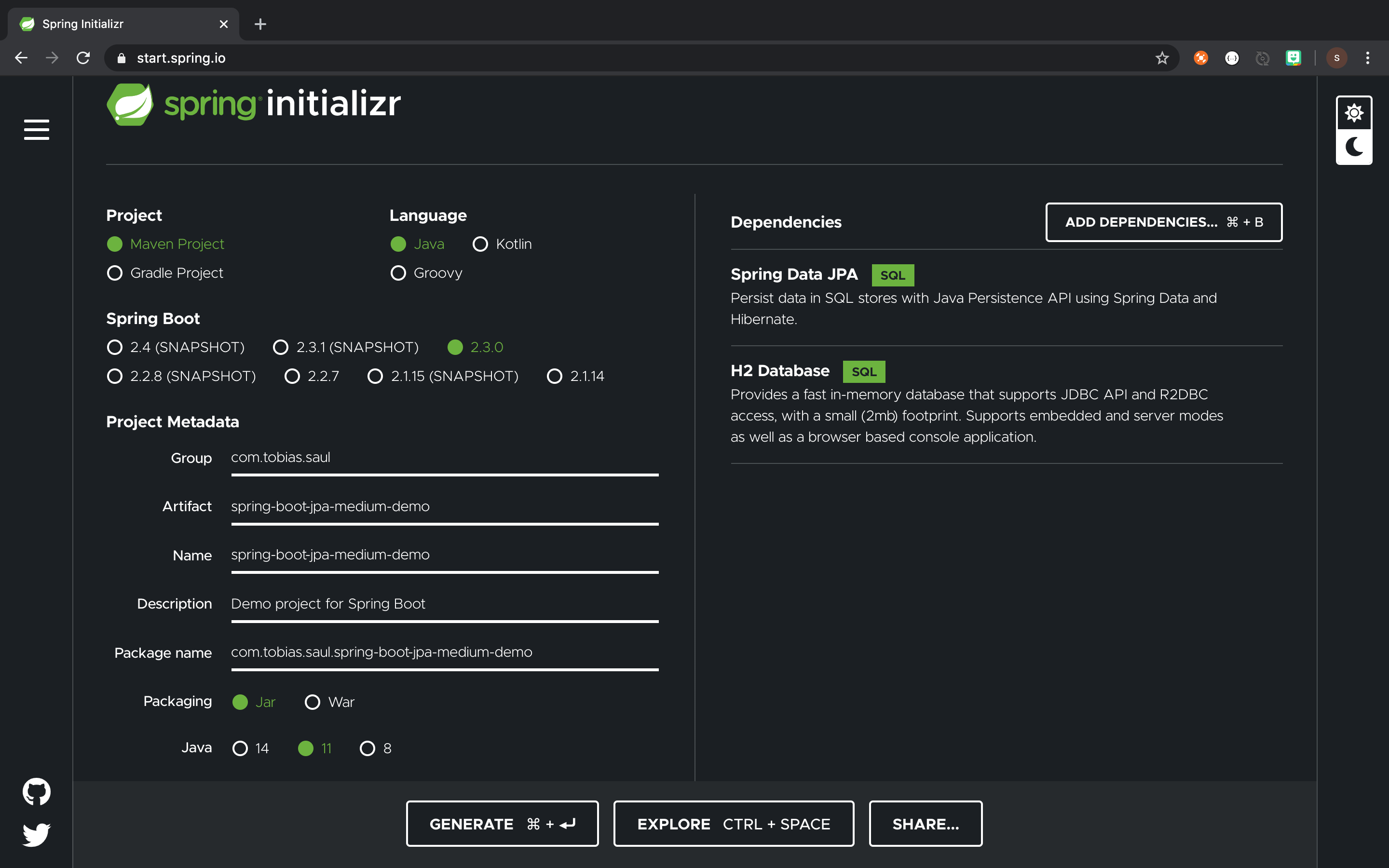Click the browser forward arrow
The image size is (1389, 868).
[x=52, y=58]
